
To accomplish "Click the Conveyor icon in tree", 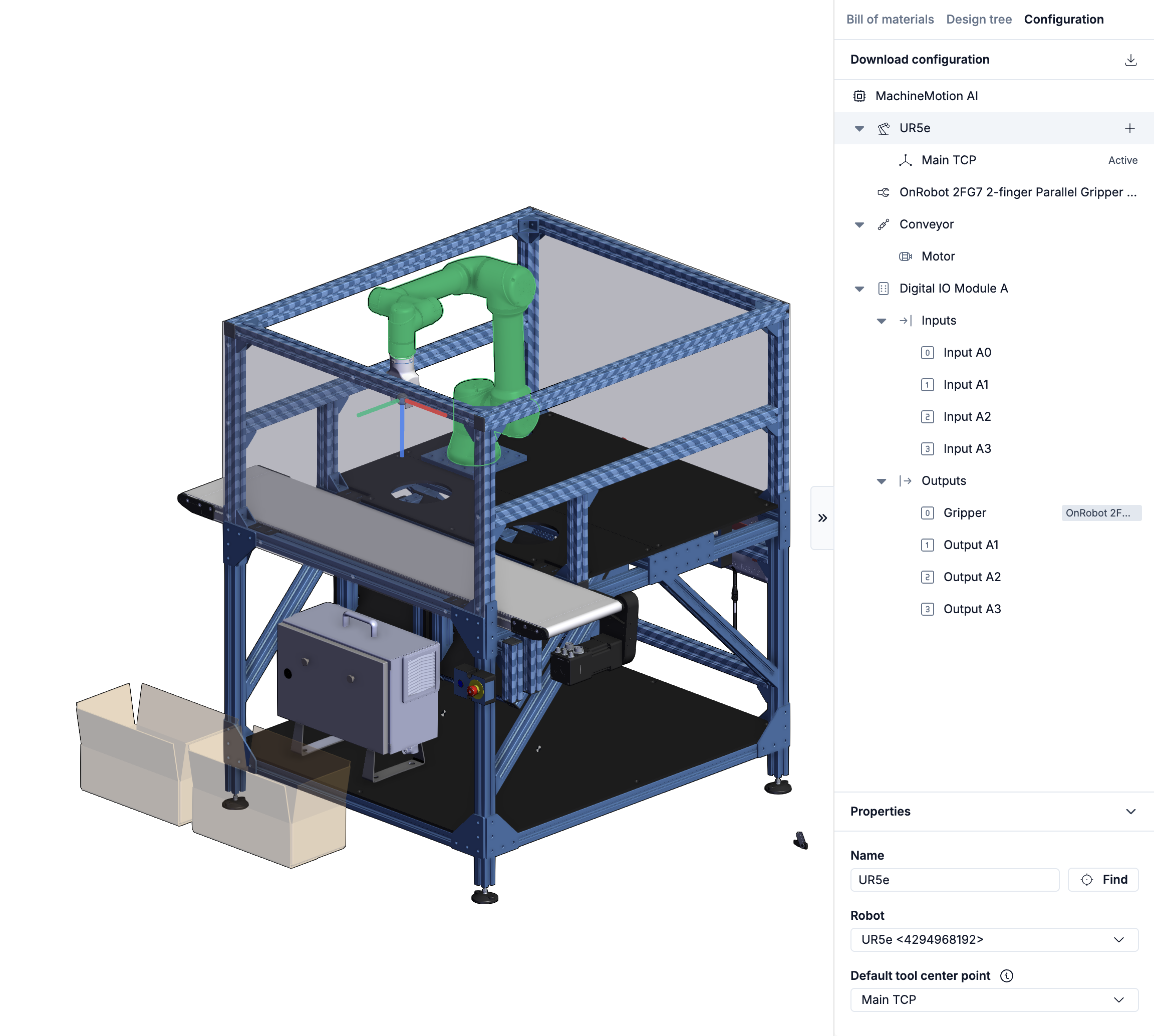I will point(883,225).
